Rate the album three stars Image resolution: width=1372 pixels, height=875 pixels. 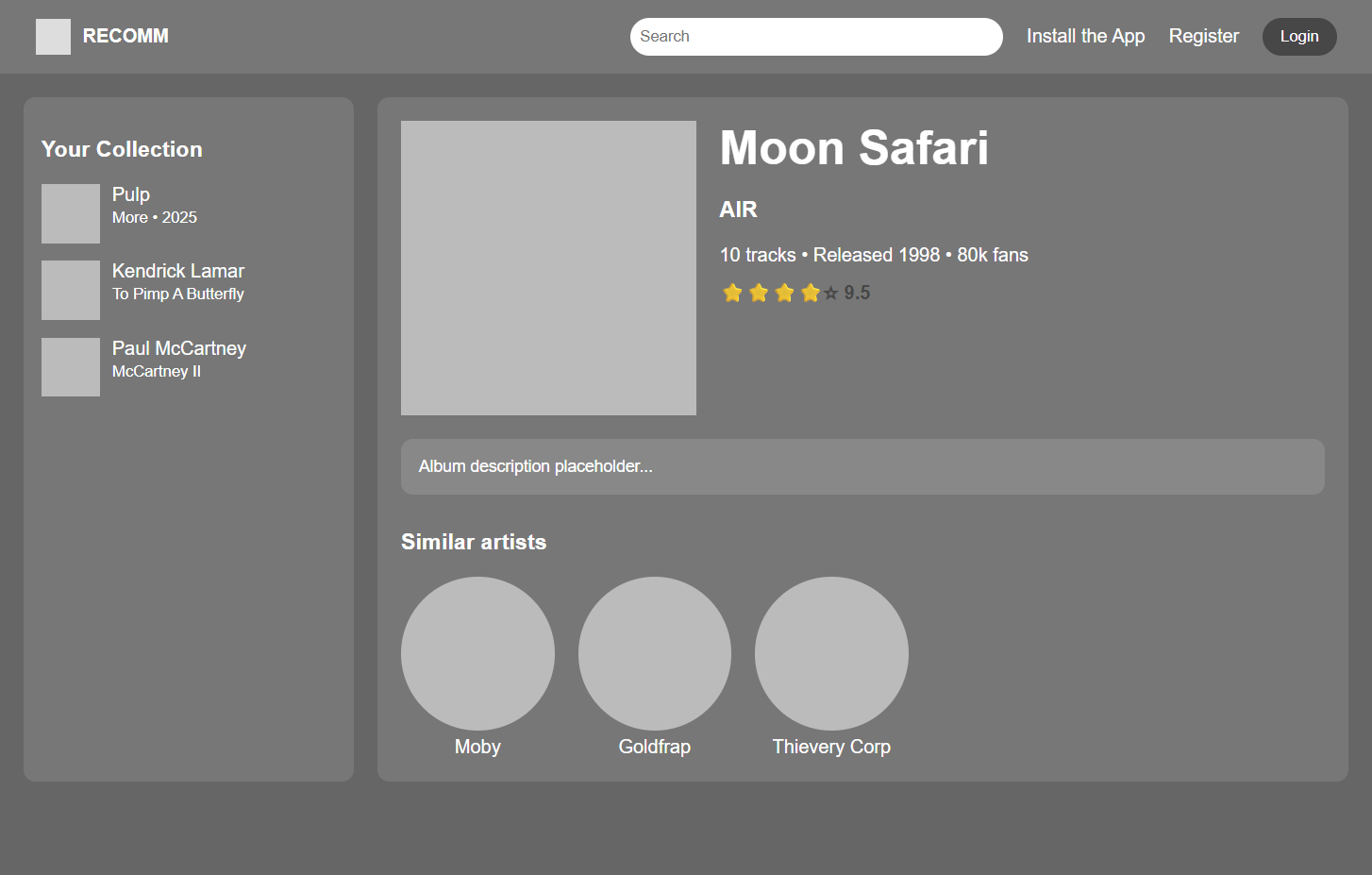click(x=784, y=293)
